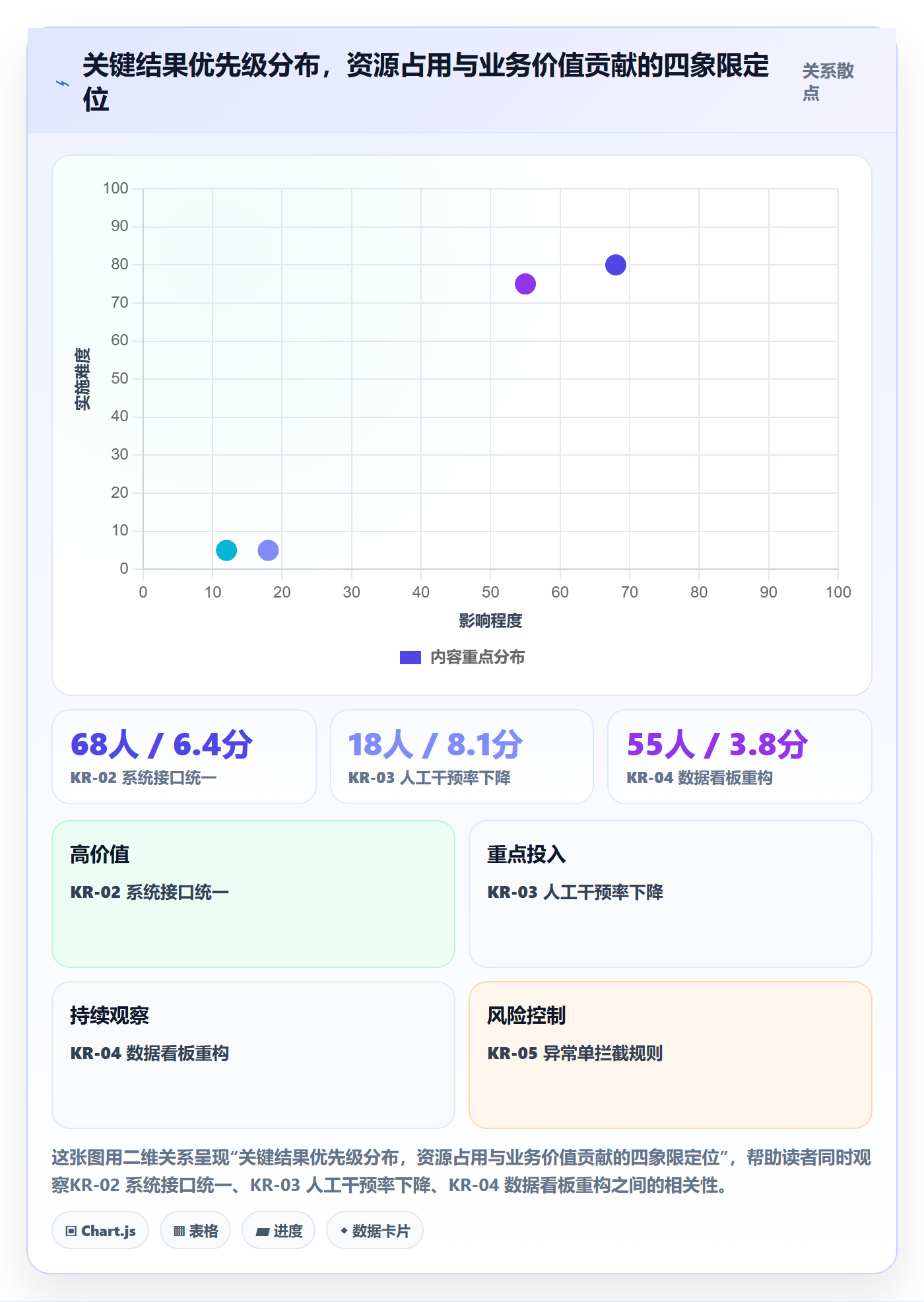Click the magenta scatter point near 55
Screen dimensions: 924x1302
[x=525, y=284]
